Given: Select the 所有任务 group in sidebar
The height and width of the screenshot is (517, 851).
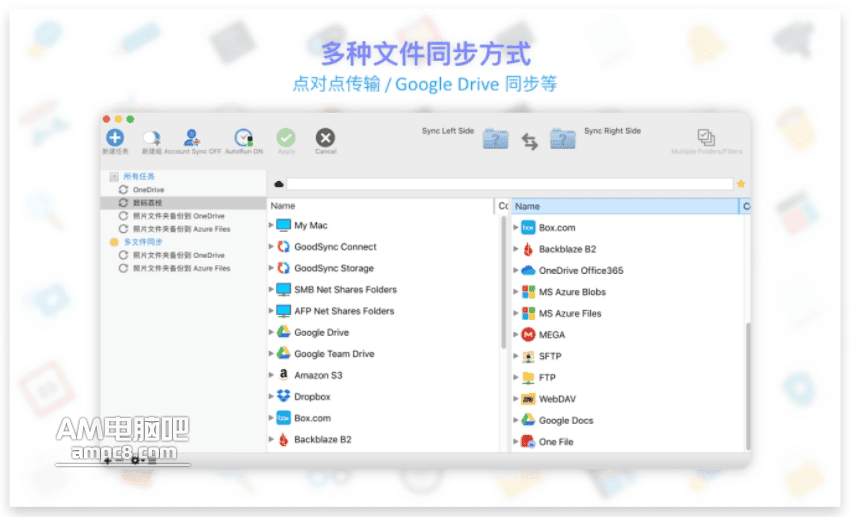Looking at the screenshot, I should coord(138,176).
